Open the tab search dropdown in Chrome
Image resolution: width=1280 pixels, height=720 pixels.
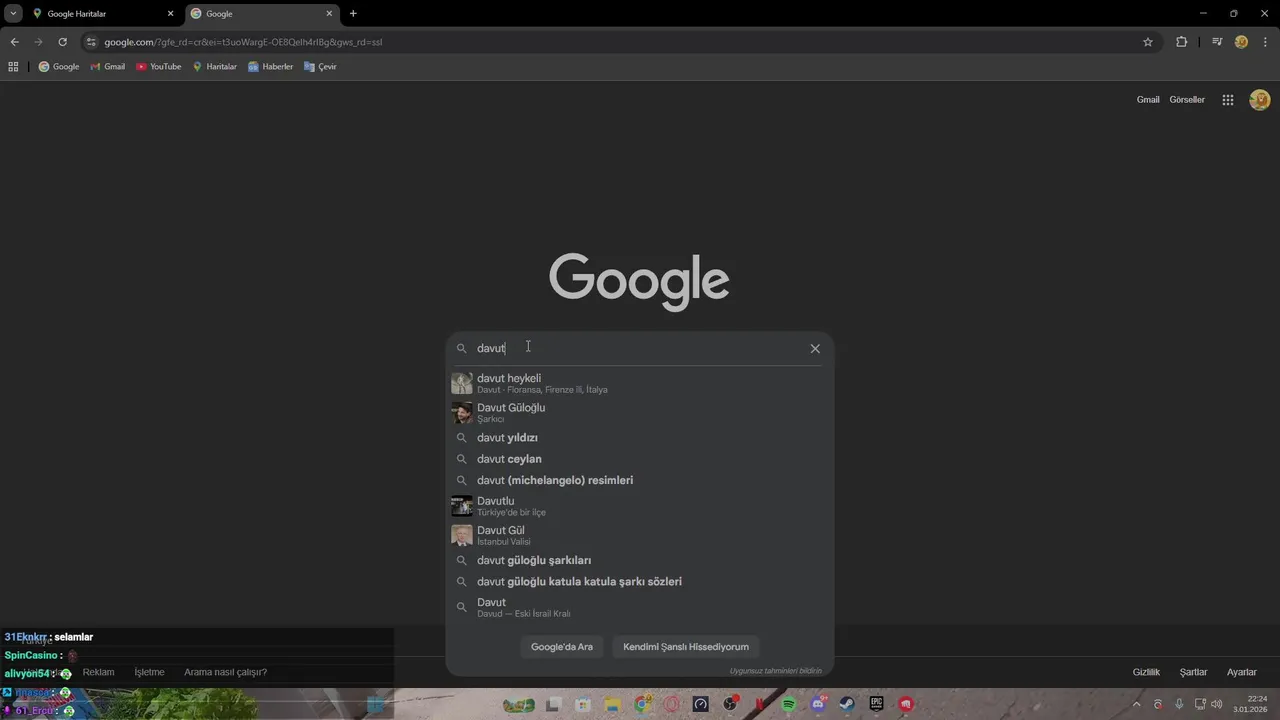[x=13, y=13]
